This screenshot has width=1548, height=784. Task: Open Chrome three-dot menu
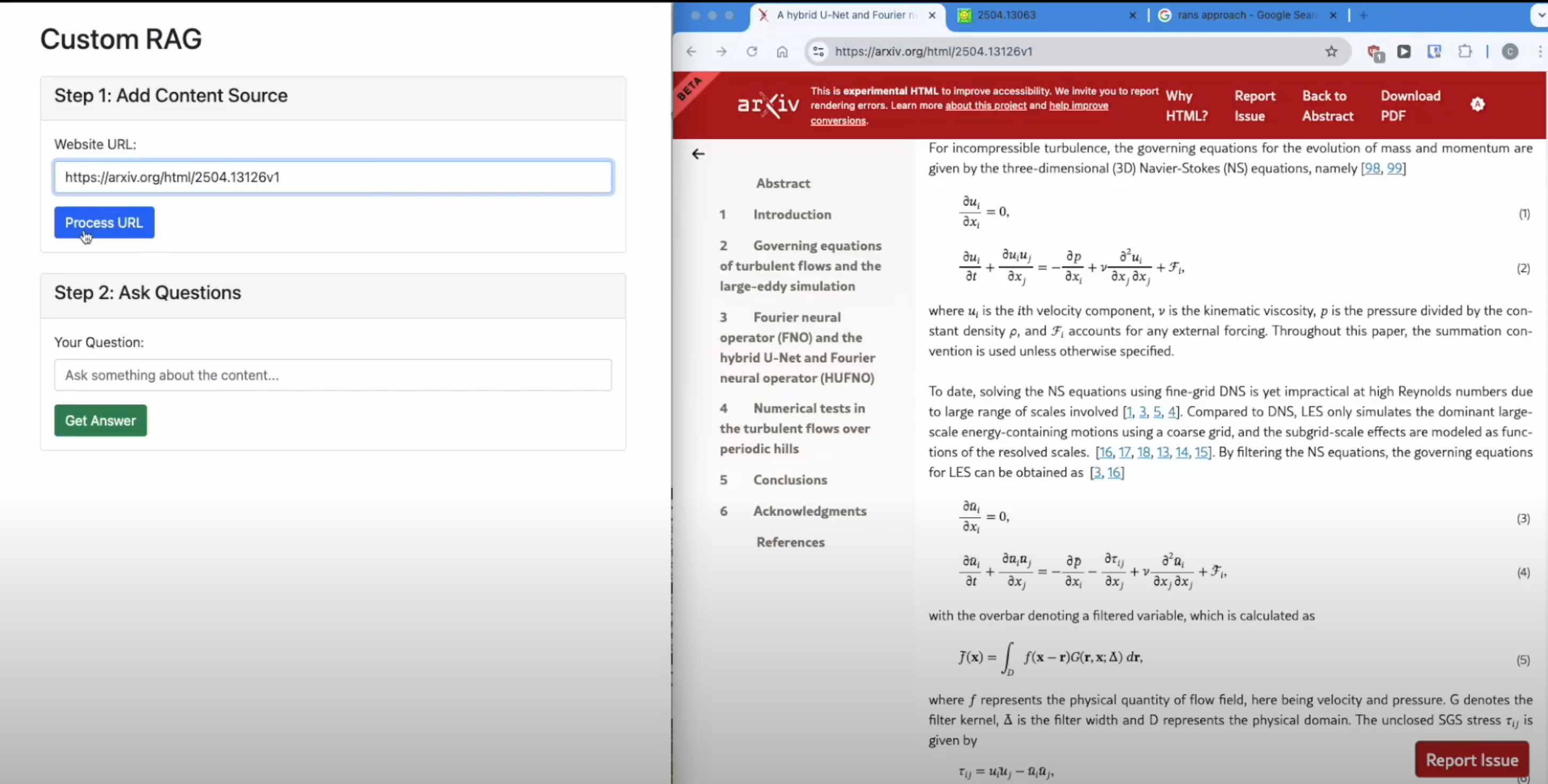click(x=1540, y=52)
